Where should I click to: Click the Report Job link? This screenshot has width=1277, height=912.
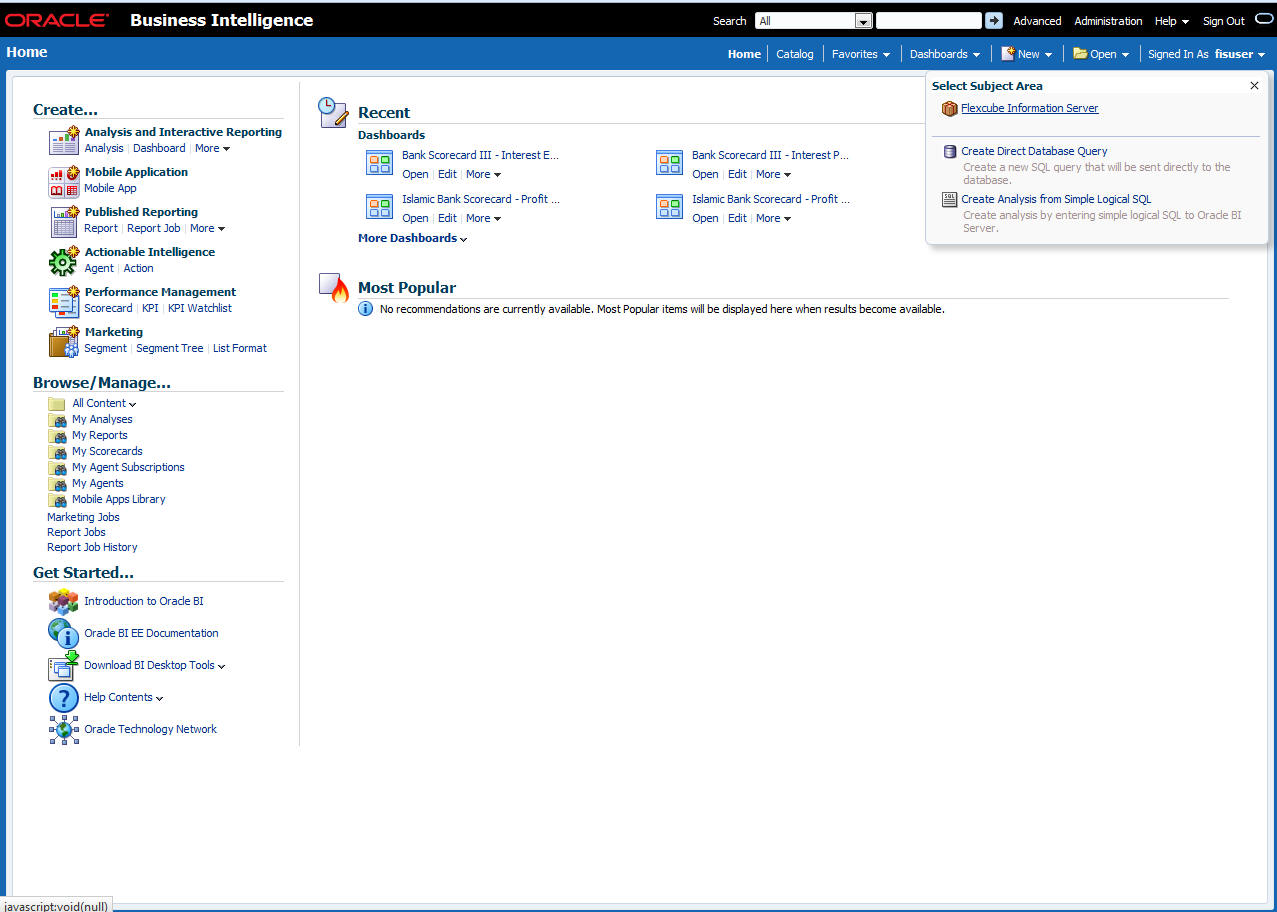154,228
